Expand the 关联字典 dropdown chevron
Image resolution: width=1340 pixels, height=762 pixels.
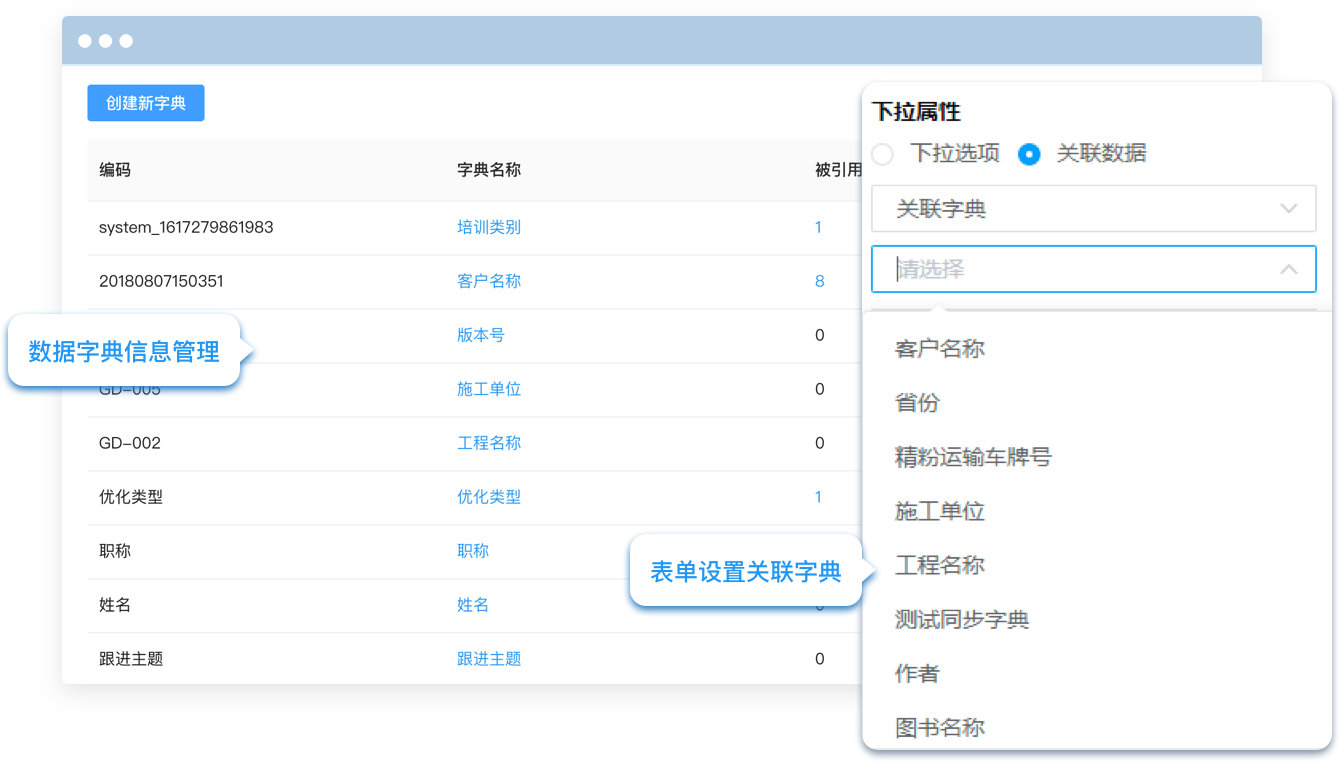pos(1288,209)
